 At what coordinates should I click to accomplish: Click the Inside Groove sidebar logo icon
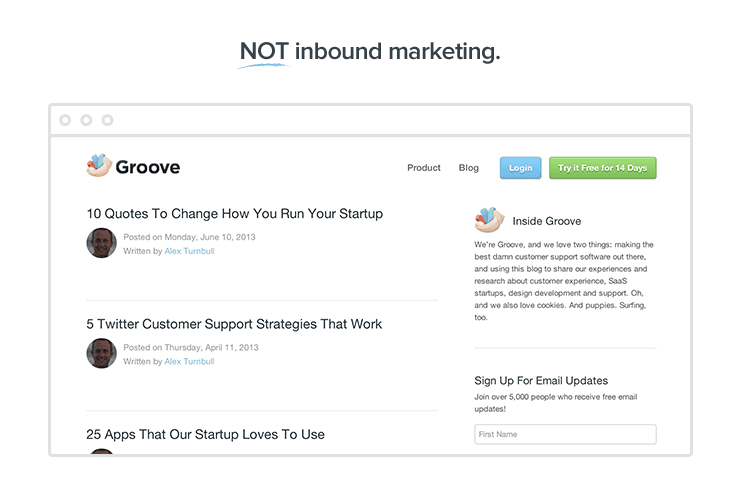(x=489, y=220)
